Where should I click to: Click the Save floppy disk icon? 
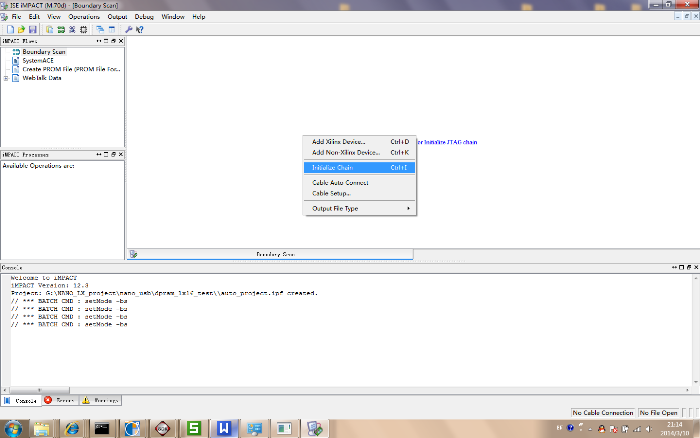[31, 30]
